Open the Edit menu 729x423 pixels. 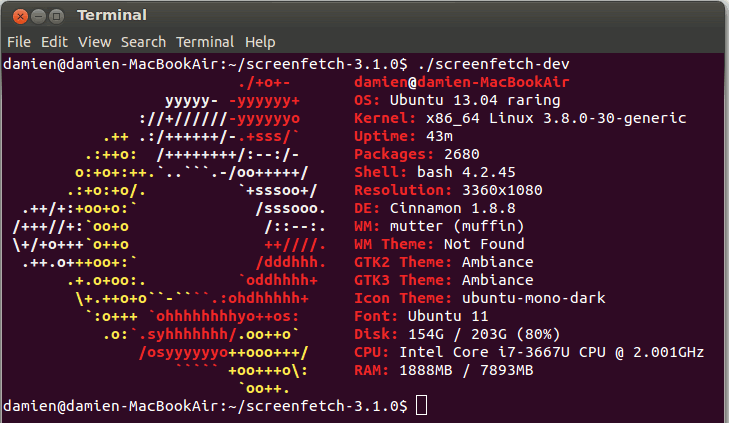54,42
